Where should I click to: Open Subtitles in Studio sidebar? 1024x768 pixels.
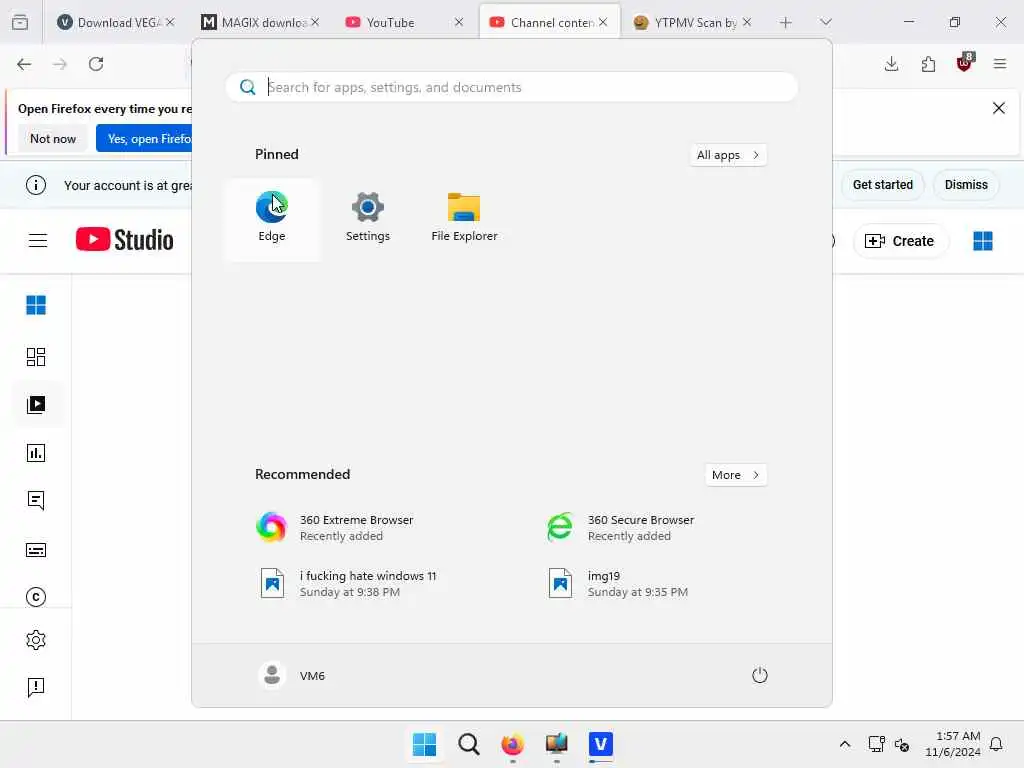click(x=36, y=550)
